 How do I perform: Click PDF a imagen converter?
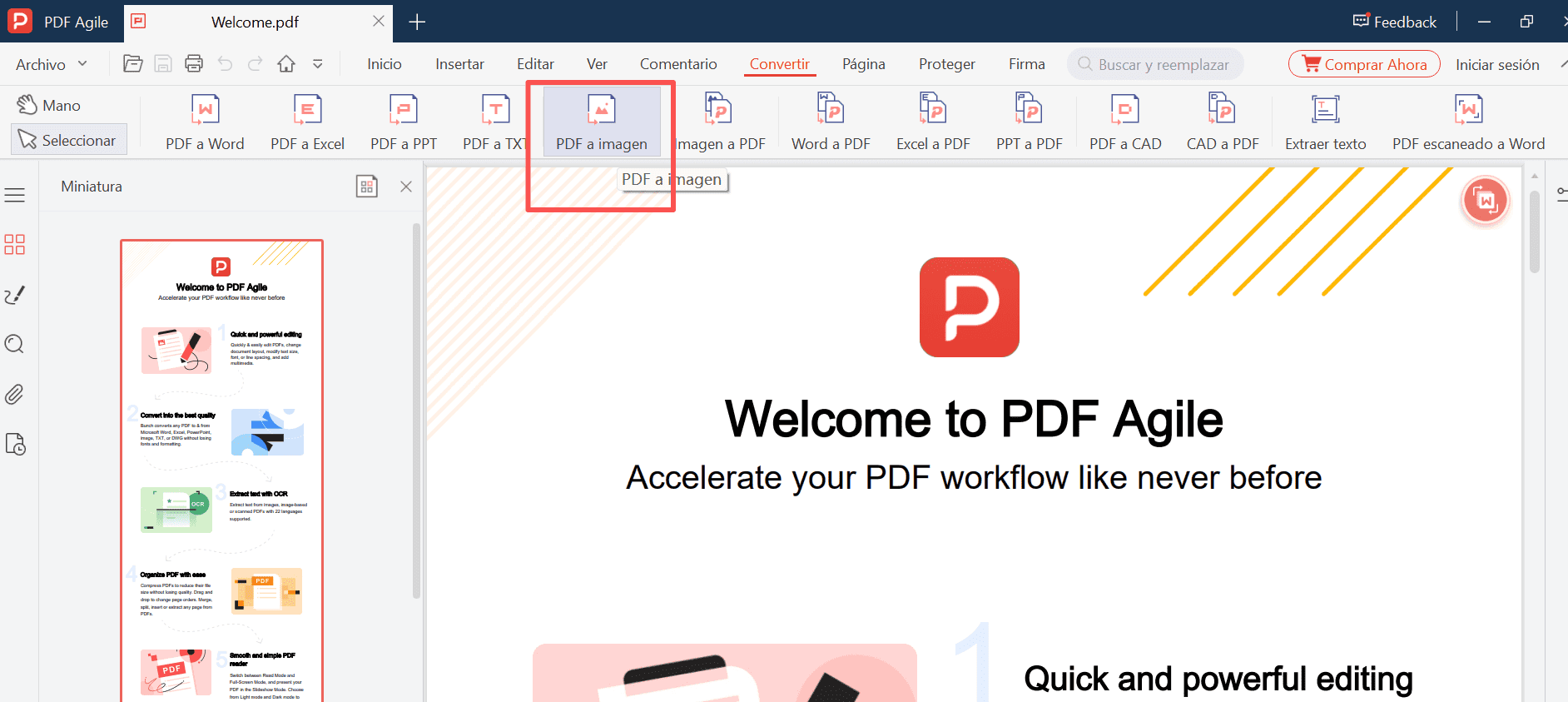602,122
